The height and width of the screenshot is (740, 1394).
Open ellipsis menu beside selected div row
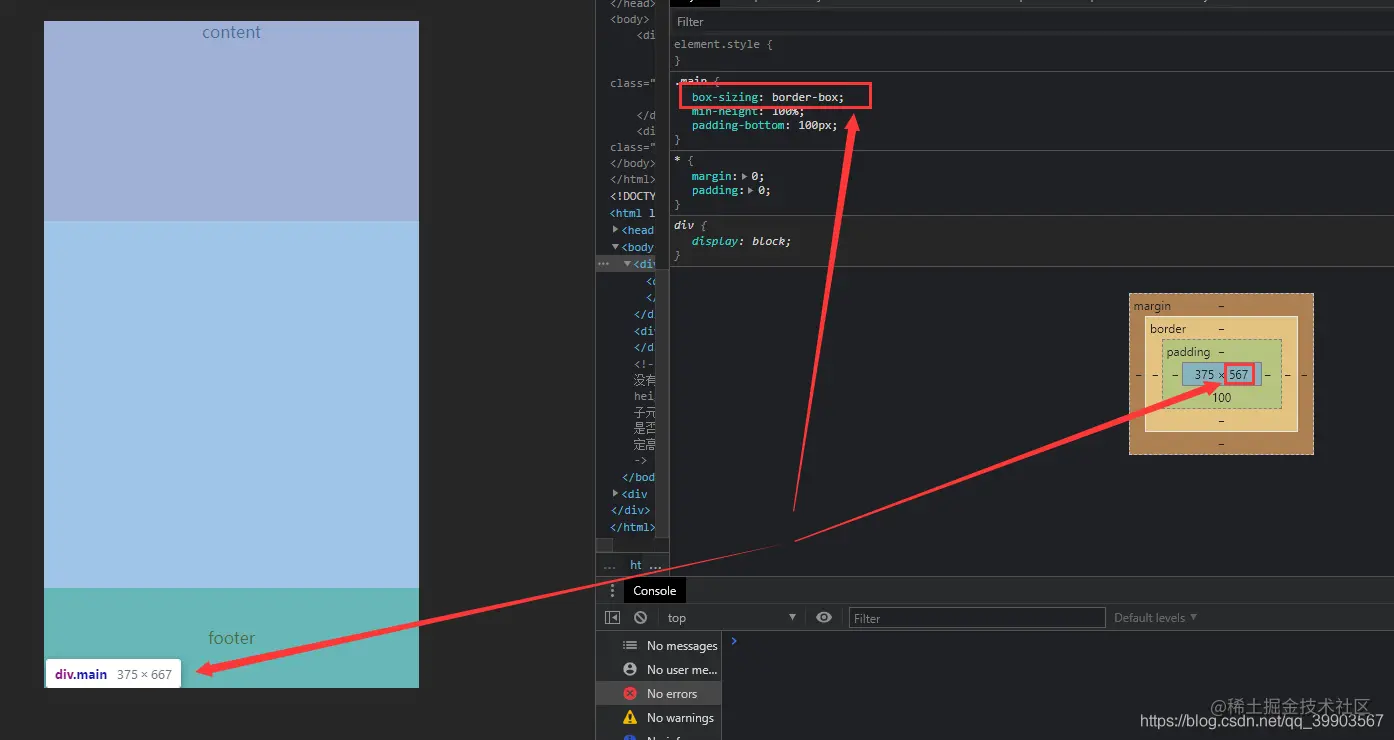(603, 264)
